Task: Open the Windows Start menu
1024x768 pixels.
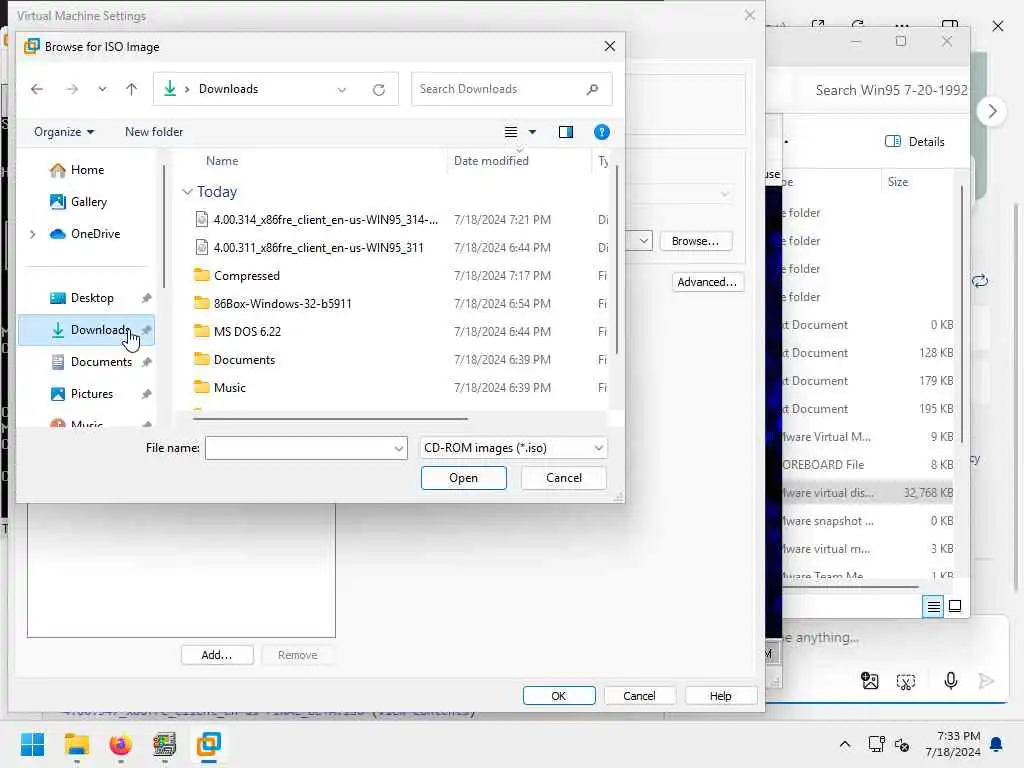Action: coord(33,744)
